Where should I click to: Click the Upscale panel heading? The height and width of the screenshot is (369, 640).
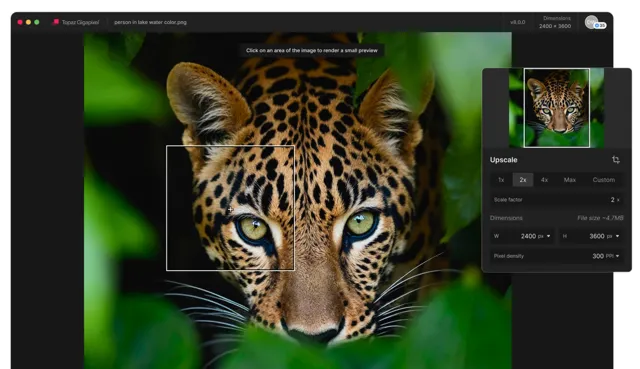point(504,160)
